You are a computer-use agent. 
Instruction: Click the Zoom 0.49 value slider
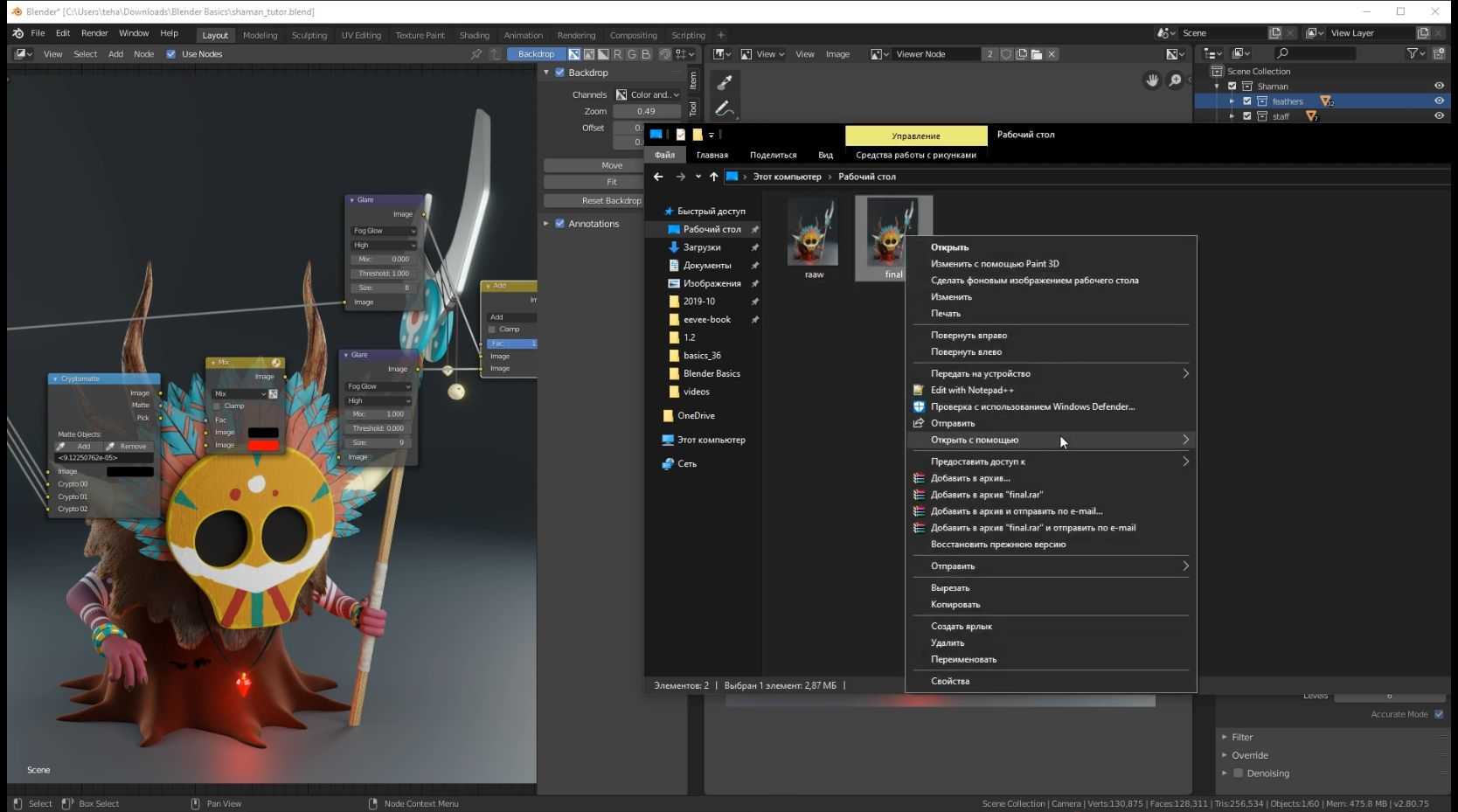(x=647, y=111)
